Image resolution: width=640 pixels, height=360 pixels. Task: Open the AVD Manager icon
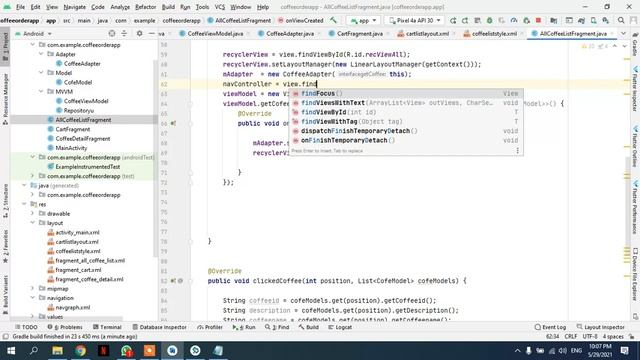click(593, 20)
